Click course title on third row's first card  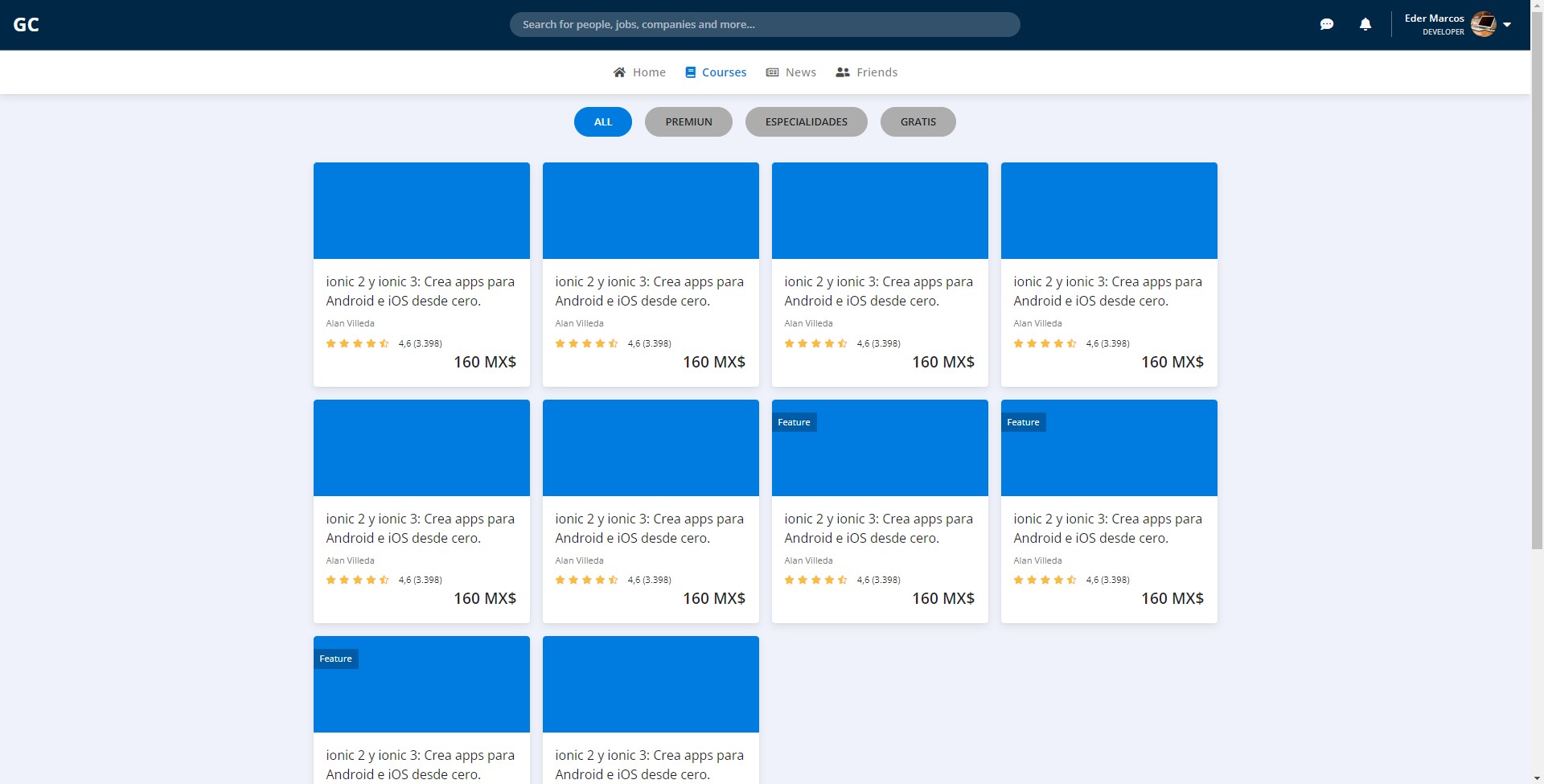coord(420,765)
